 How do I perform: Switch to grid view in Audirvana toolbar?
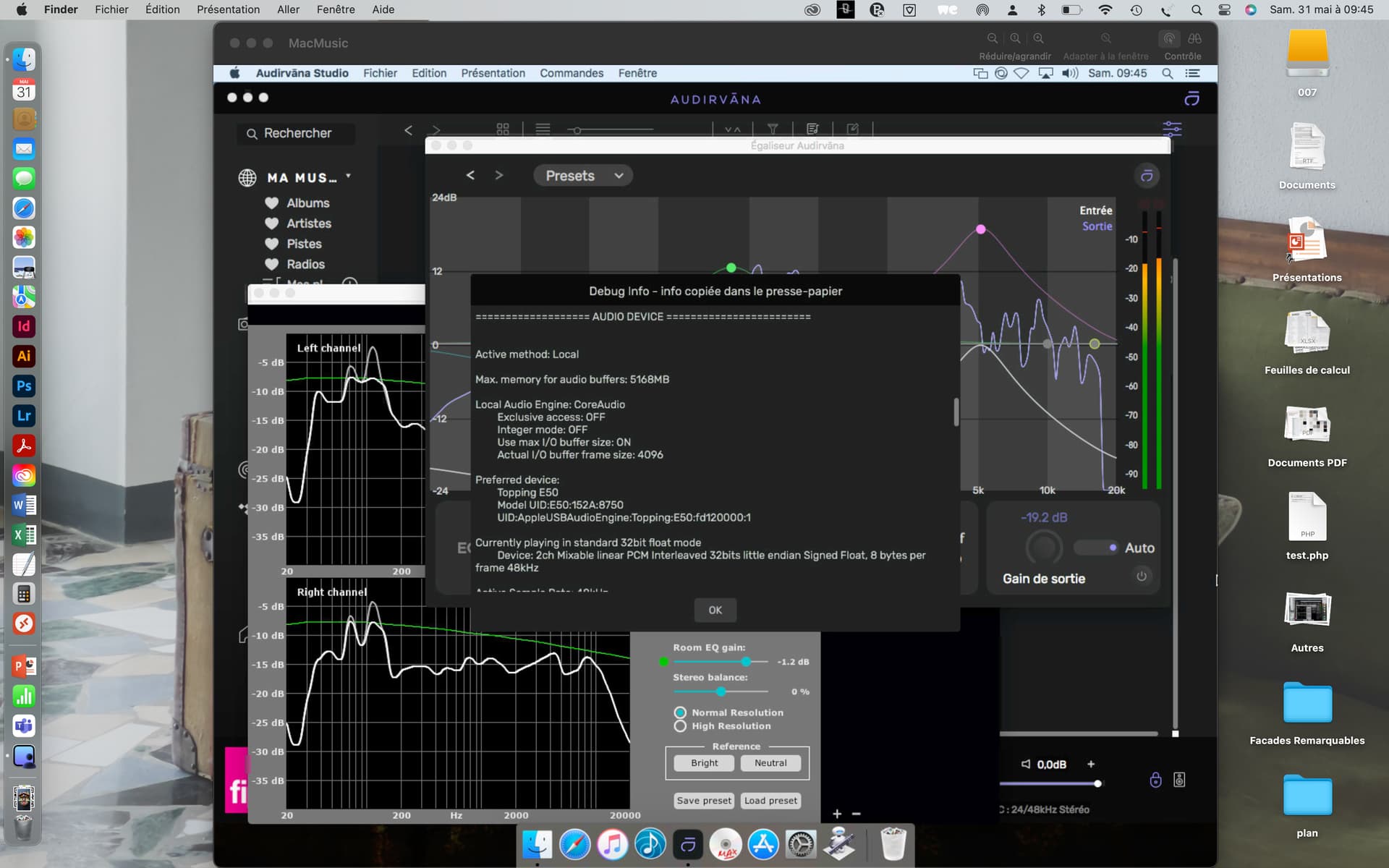[x=503, y=129]
